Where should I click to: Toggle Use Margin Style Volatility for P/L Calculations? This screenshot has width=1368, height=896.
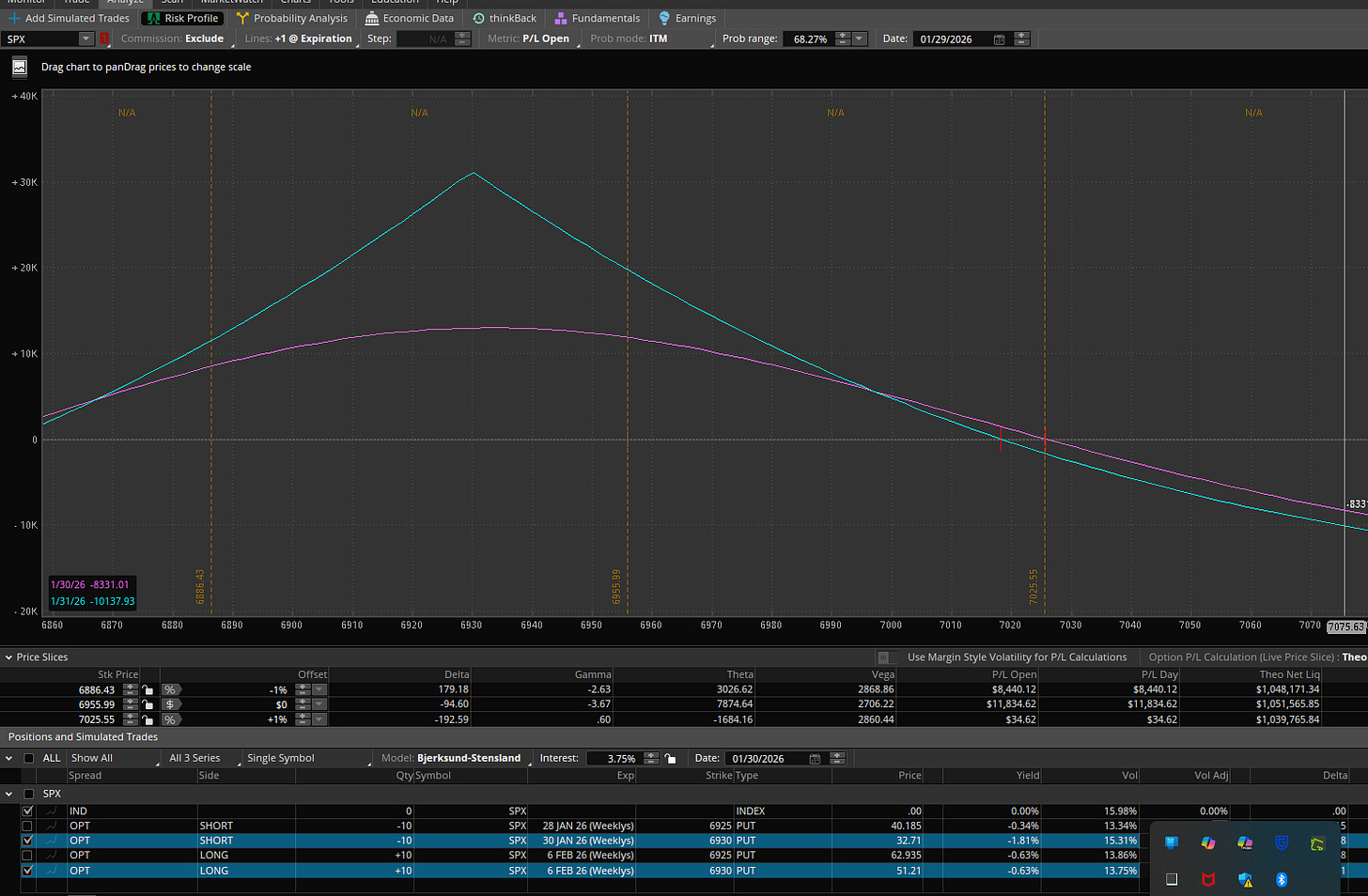click(883, 657)
